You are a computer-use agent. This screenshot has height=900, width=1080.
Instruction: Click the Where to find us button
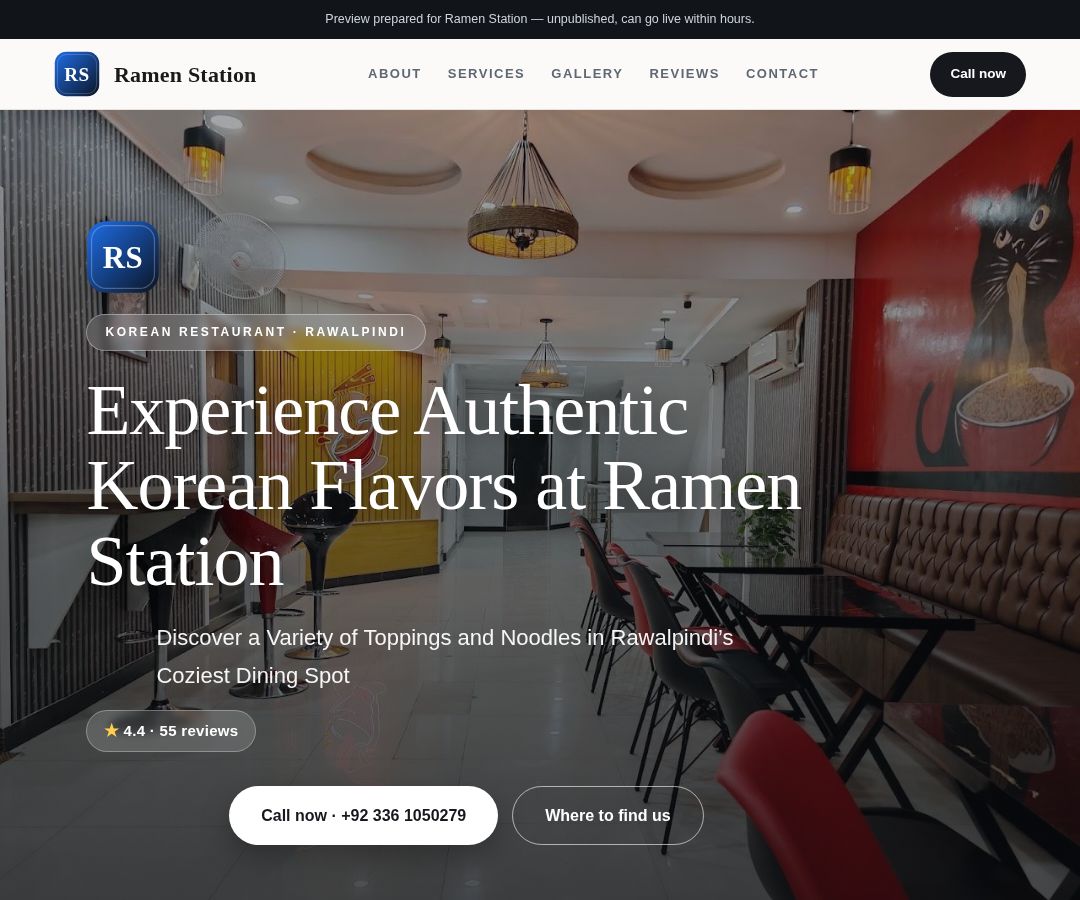[x=608, y=815]
